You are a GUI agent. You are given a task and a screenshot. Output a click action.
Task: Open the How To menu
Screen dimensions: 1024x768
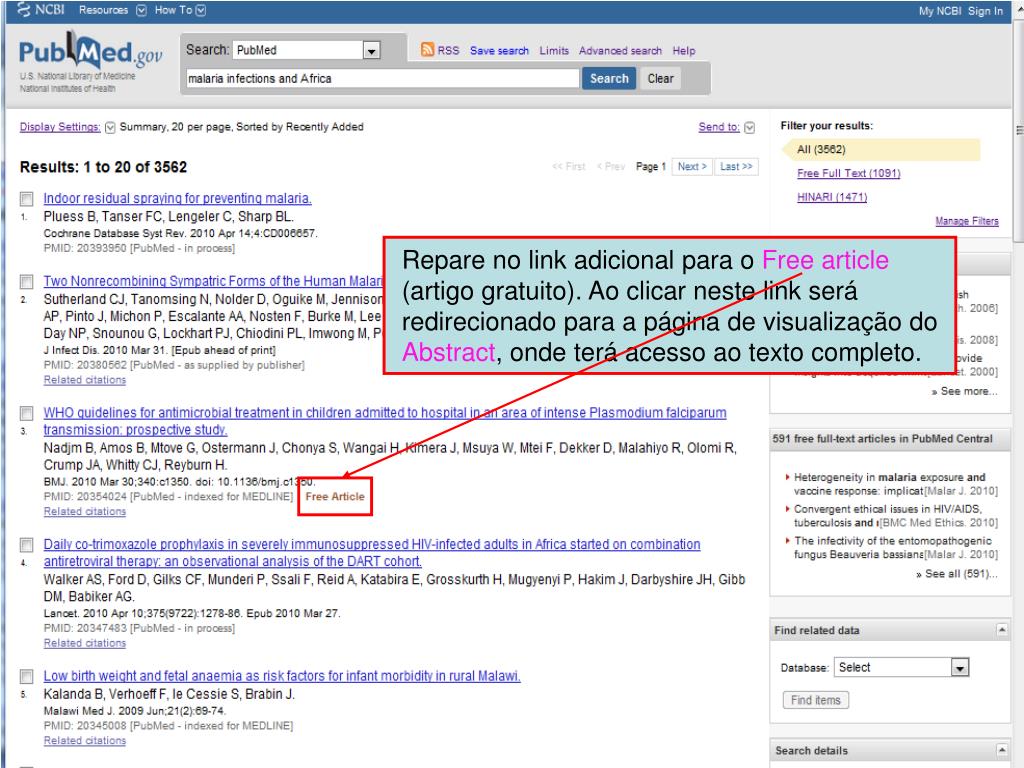coord(173,10)
